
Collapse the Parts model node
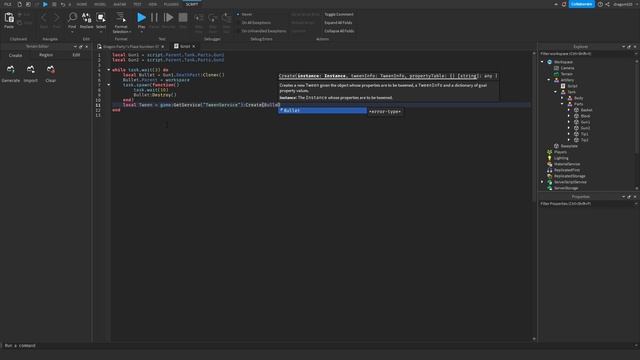562,104
